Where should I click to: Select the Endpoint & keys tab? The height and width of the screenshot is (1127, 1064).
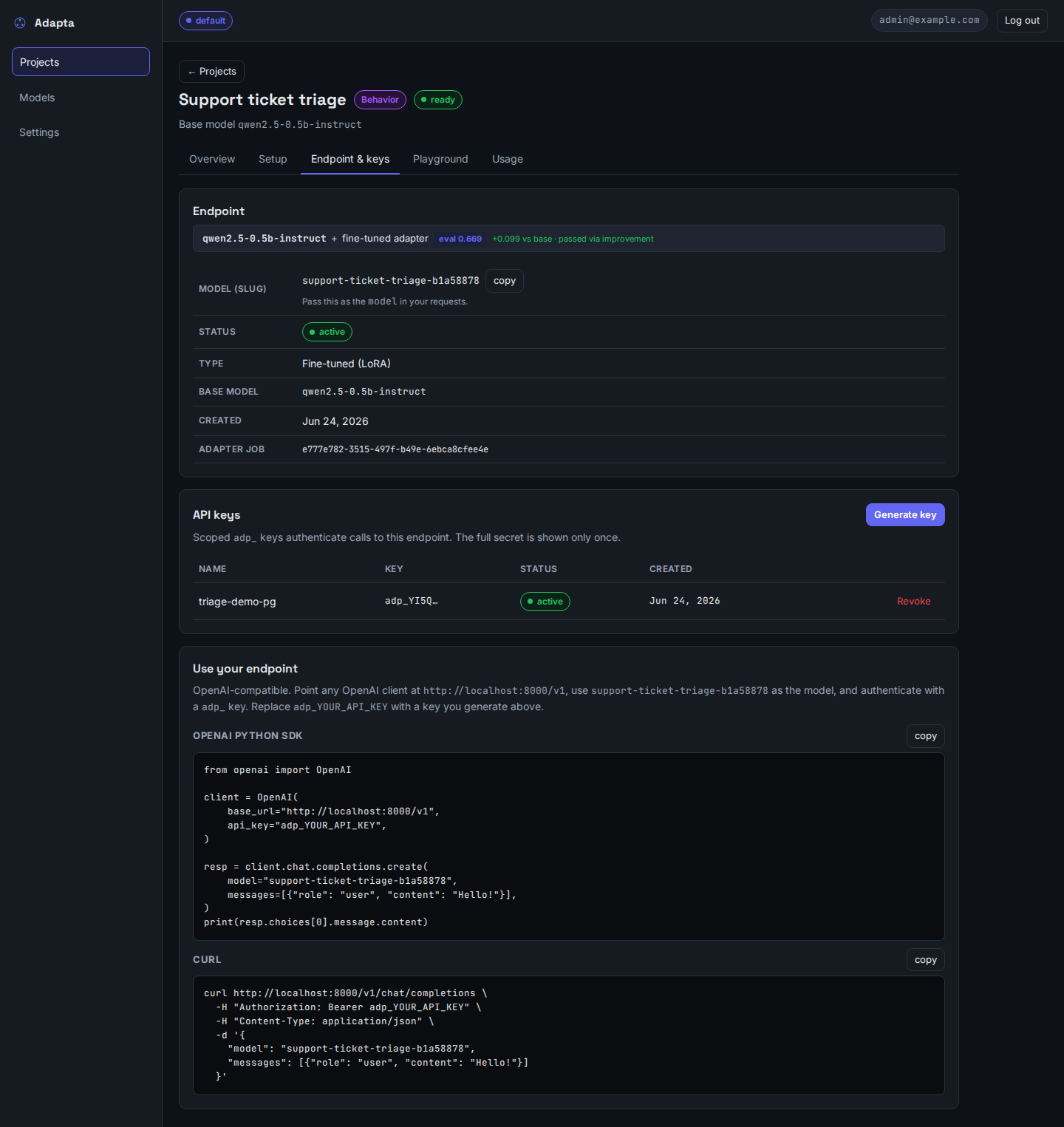click(350, 159)
